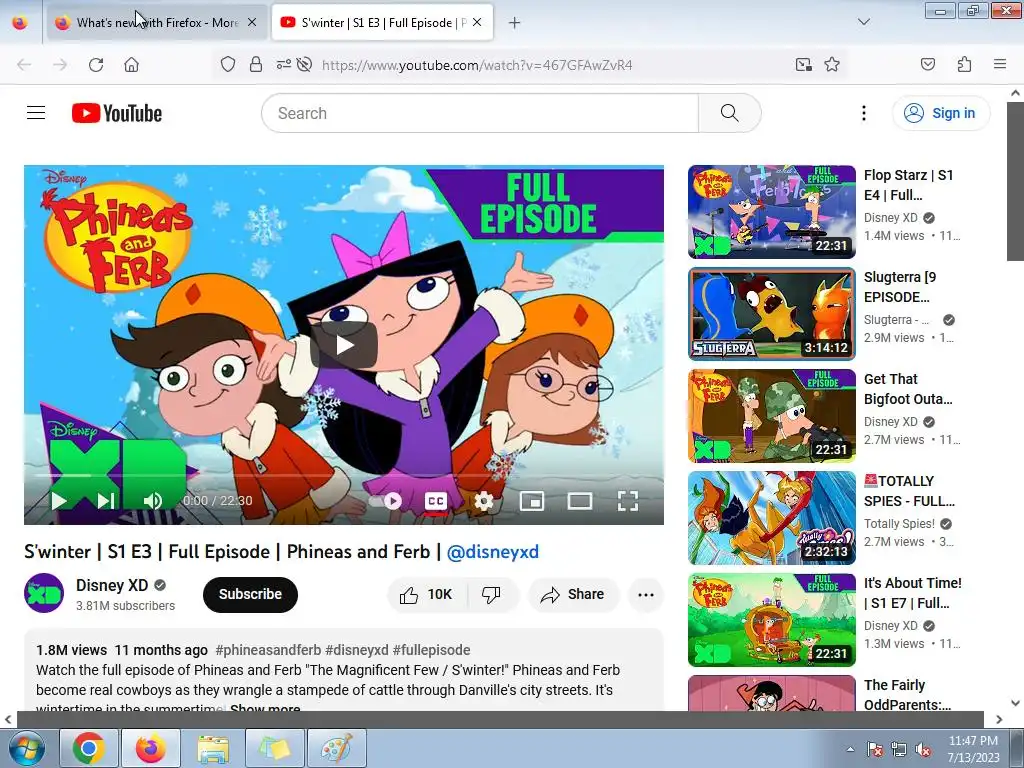Open the Disney XD channel avatar
The width and height of the screenshot is (1024, 768).
[44, 593]
